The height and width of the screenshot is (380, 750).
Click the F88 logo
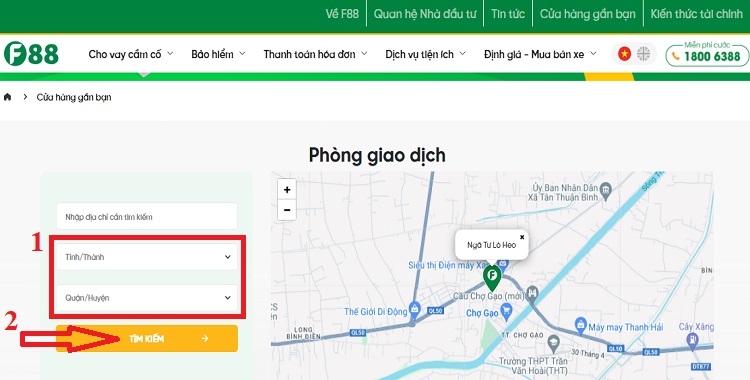[x=31, y=54]
